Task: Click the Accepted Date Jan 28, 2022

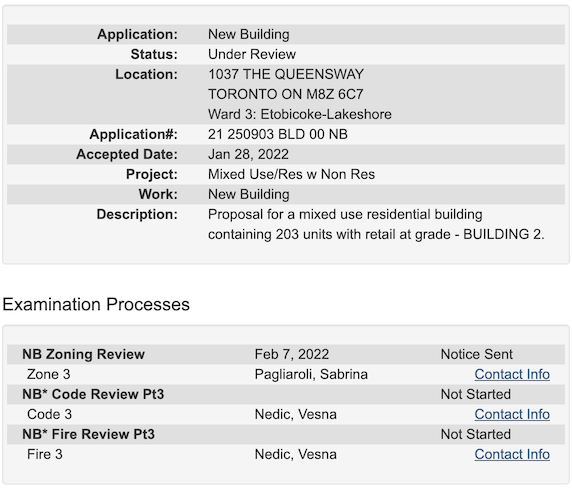Action: coord(248,154)
